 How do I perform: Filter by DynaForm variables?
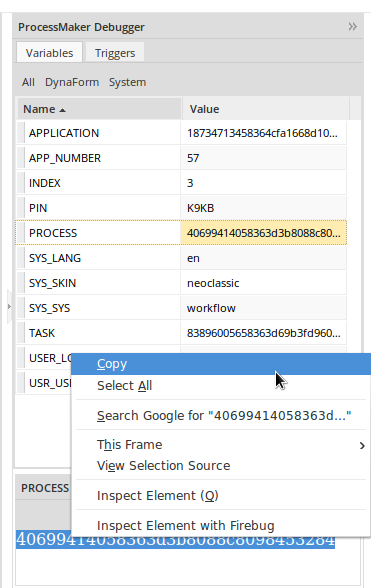coord(72,82)
